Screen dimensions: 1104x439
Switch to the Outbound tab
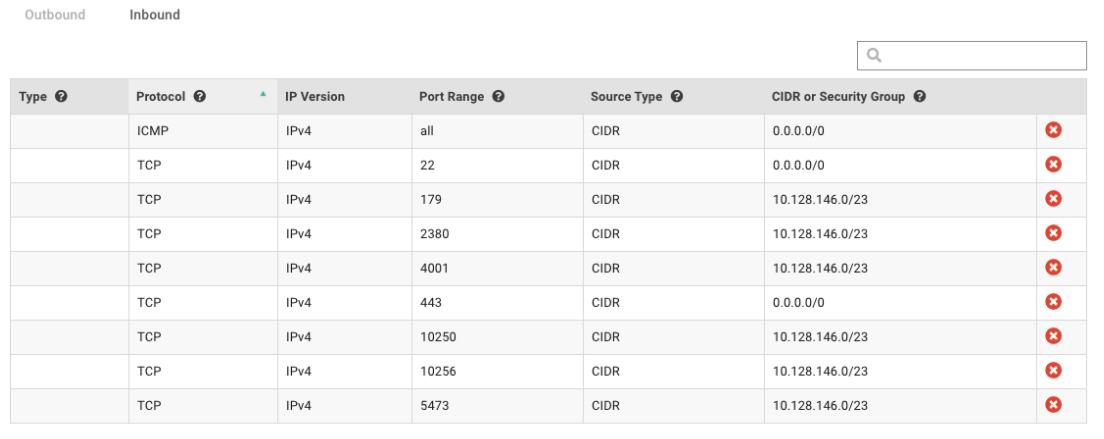coord(55,15)
